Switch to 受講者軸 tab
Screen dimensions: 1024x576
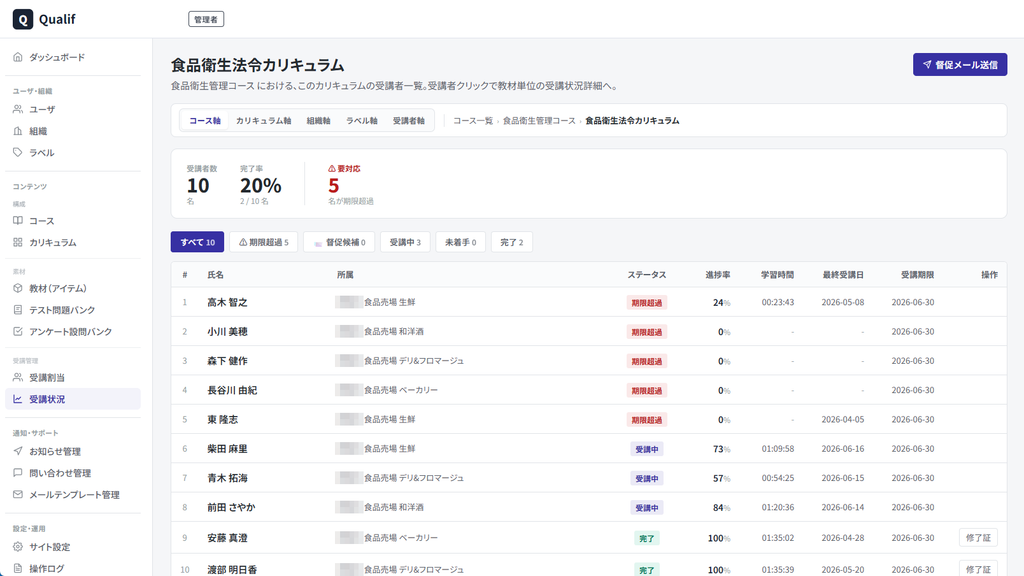tap(408, 121)
